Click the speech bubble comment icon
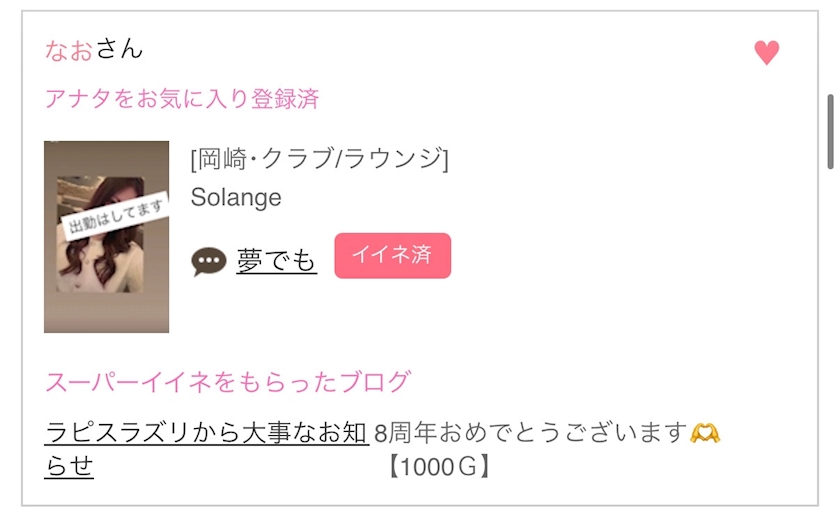The width and height of the screenshot is (840, 522). (209, 261)
